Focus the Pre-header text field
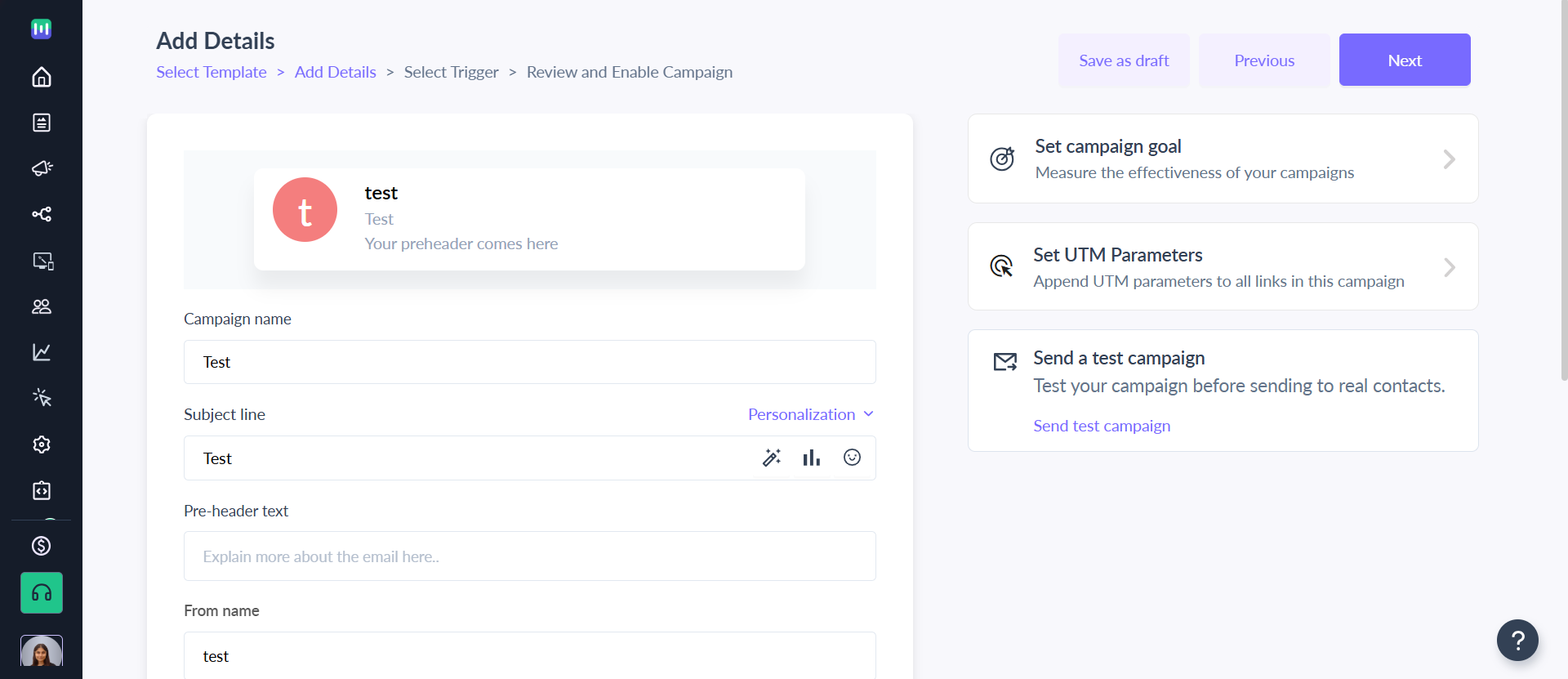The width and height of the screenshot is (1568, 679). [530, 556]
